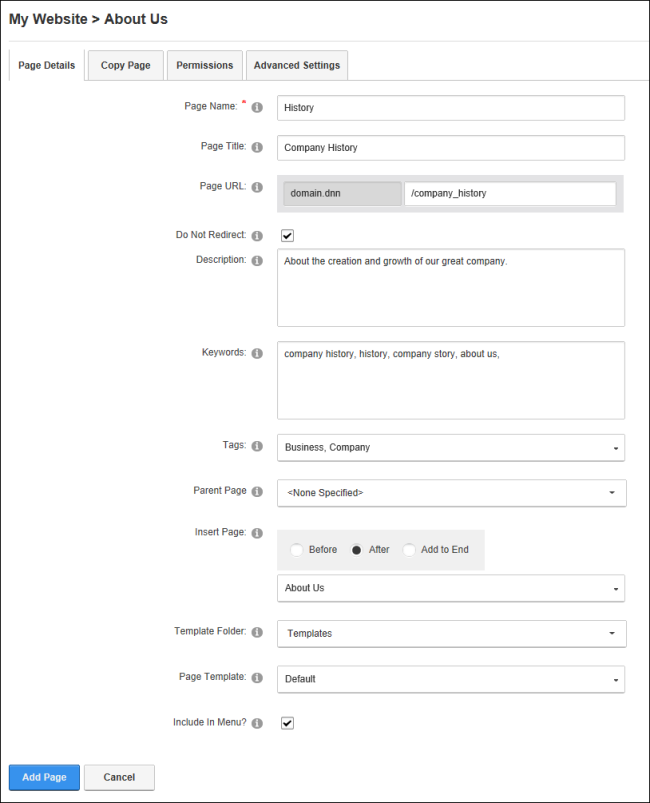This screenshot has width=650, height=803.
Task: Click the info icon next to Page Name
Action: [257, 107]
